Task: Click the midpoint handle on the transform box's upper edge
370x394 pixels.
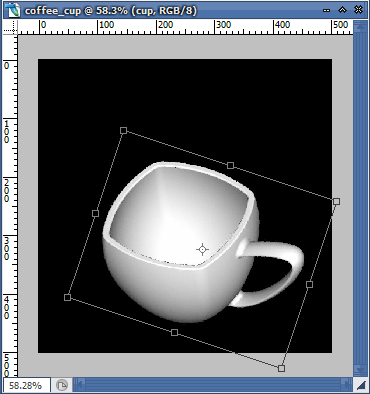Action: pos(230,165)
